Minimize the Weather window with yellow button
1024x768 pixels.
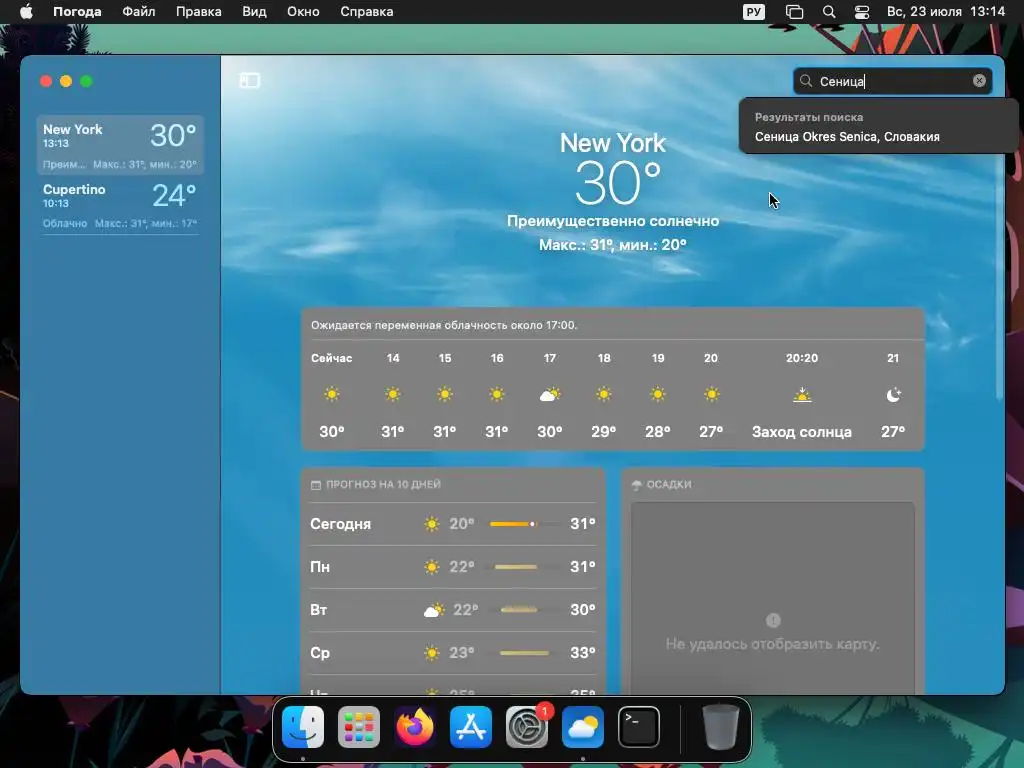tap(66, 81)
